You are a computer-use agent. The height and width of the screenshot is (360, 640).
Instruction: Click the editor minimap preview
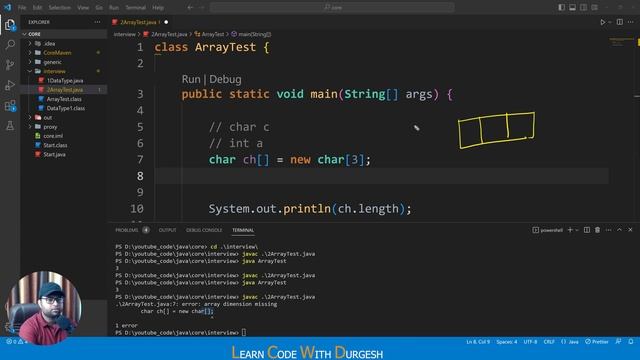click(x=622, y=42)
